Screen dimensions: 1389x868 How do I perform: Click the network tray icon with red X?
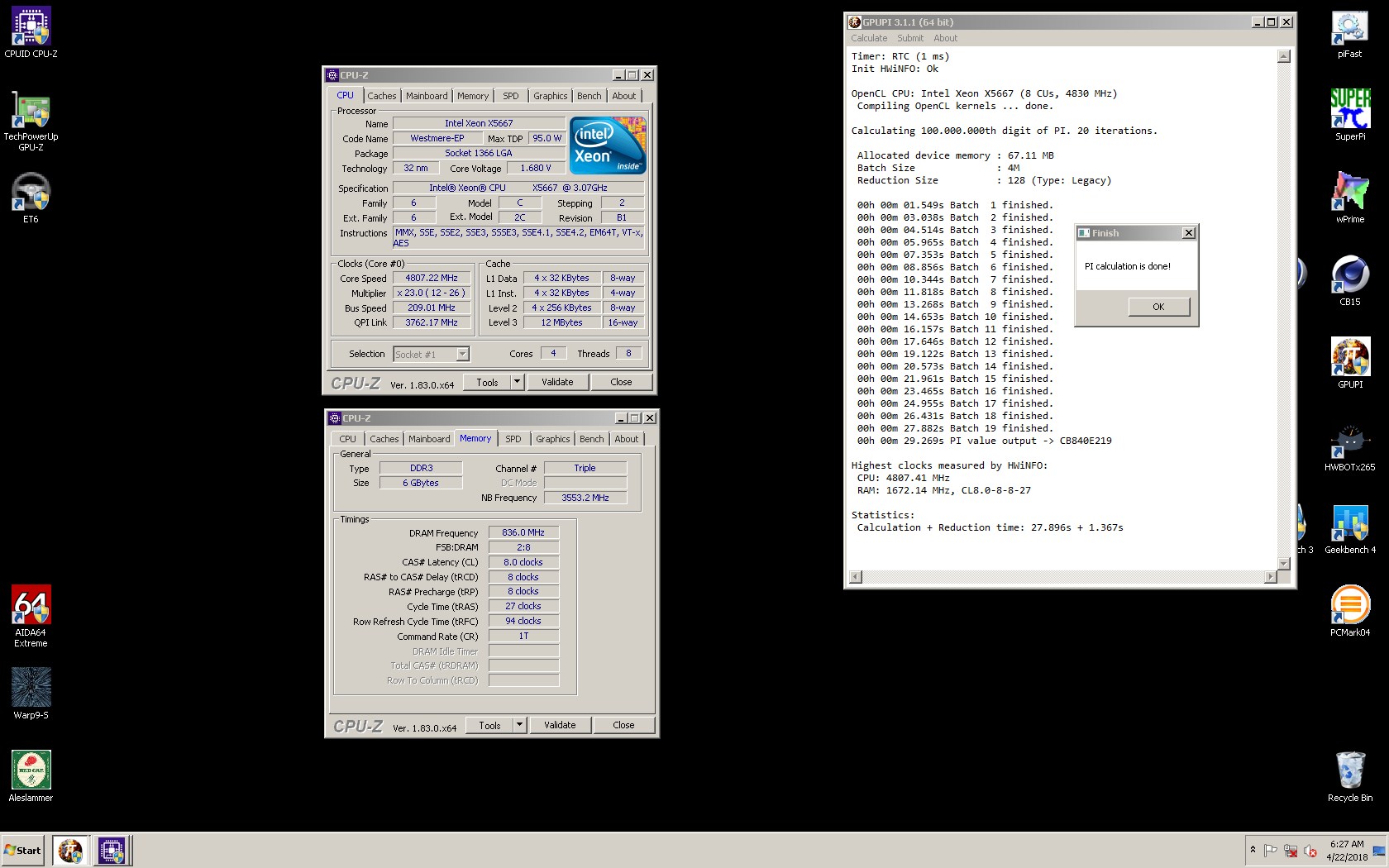(x=1291, y=851)
